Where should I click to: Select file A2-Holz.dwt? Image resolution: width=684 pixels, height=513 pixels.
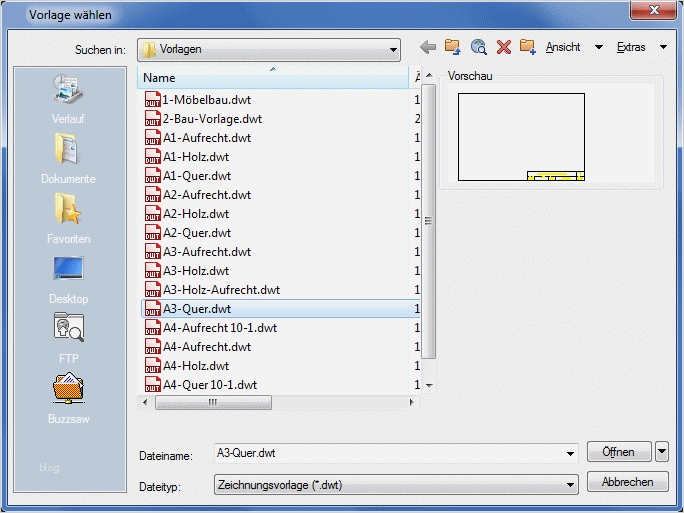280,213
